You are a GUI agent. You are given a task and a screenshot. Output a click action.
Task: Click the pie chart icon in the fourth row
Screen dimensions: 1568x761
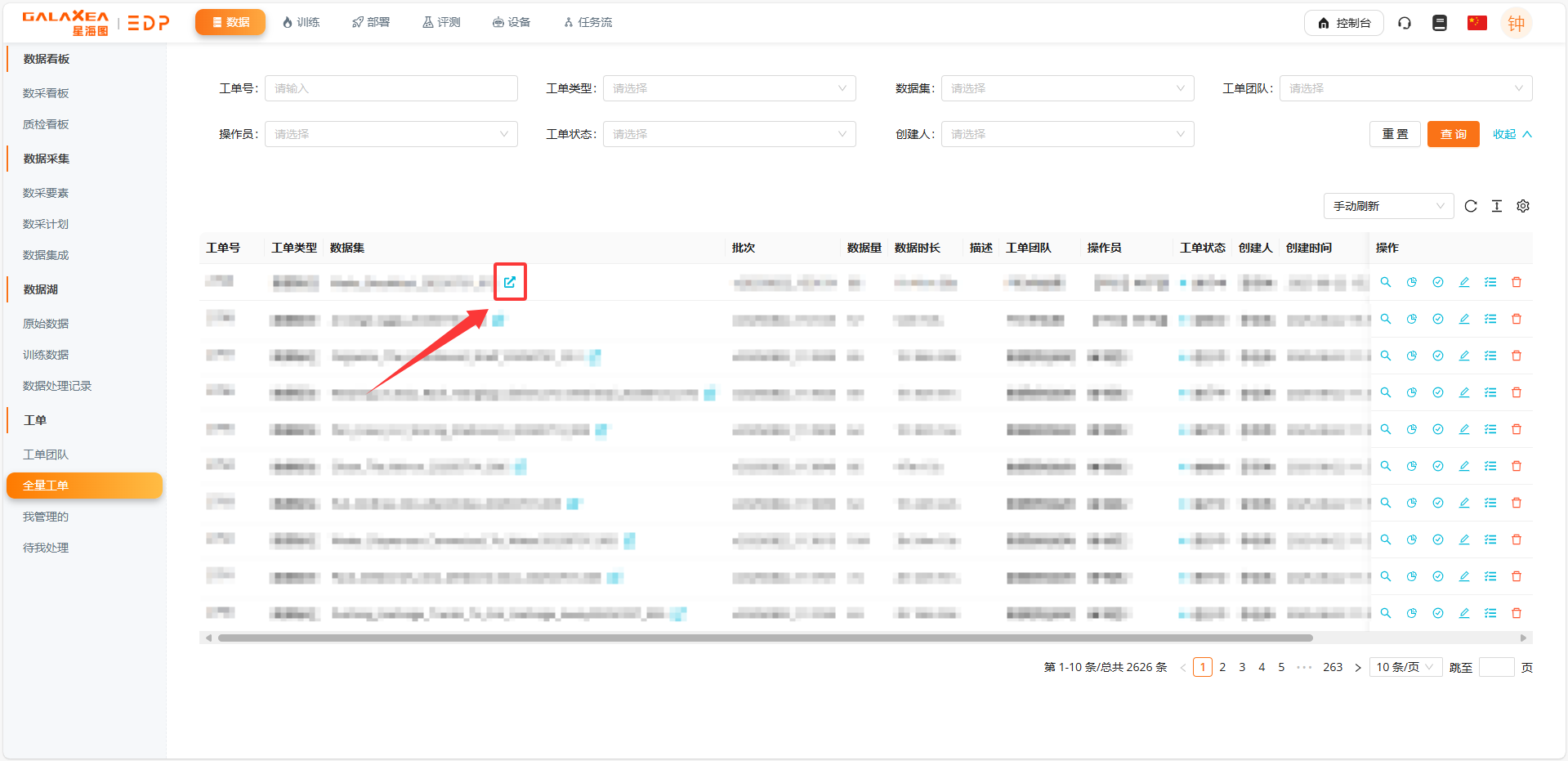(1412, 392)
